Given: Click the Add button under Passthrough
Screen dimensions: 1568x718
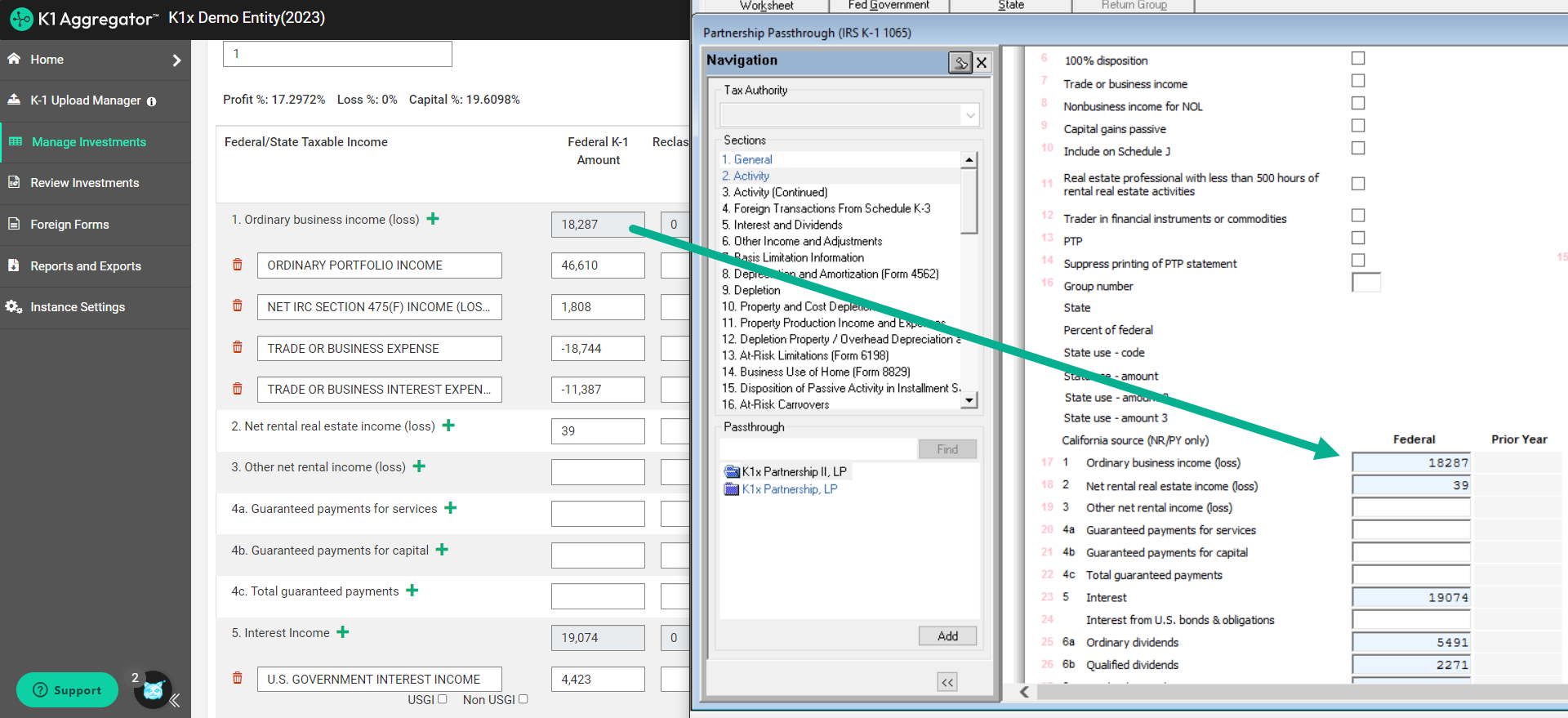Looking at the screenshot, I should (947, 636).
